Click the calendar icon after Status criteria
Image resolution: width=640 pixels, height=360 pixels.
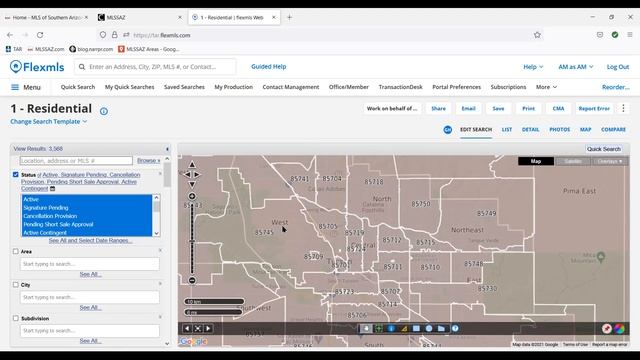click(52, 189)
